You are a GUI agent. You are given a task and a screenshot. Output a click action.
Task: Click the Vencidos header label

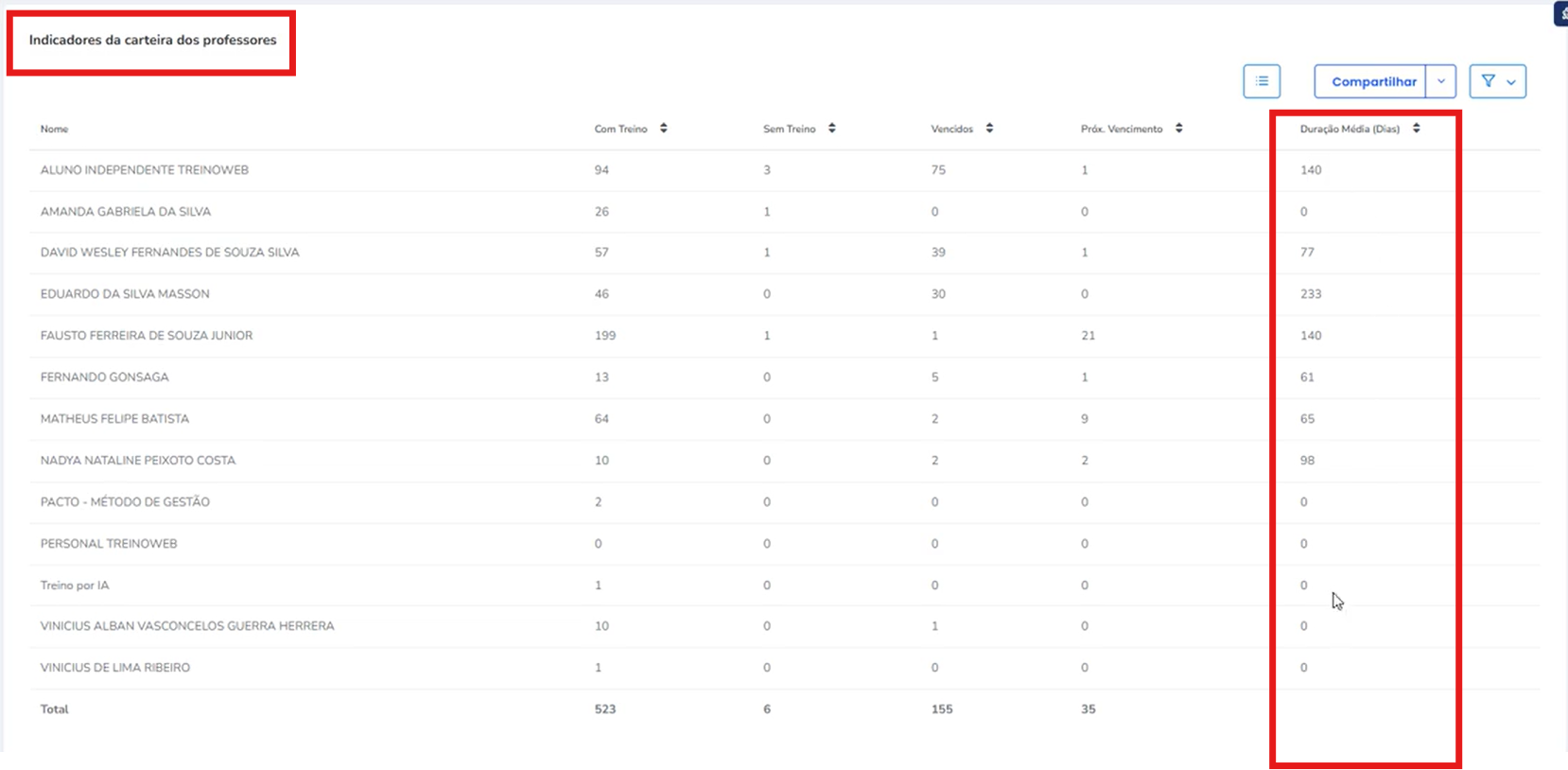(x=951, y=129)
